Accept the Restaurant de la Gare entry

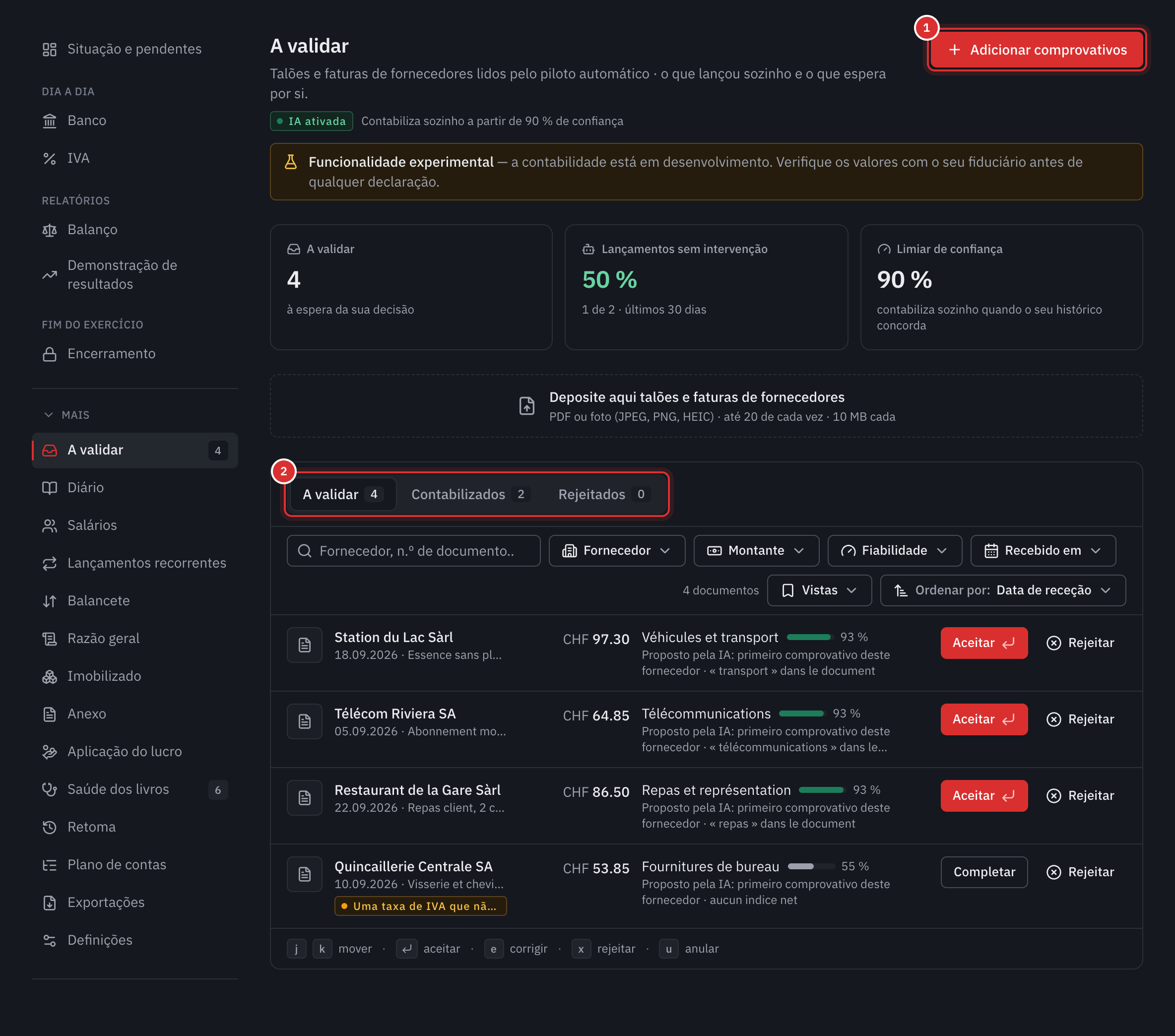coord(983,796)
